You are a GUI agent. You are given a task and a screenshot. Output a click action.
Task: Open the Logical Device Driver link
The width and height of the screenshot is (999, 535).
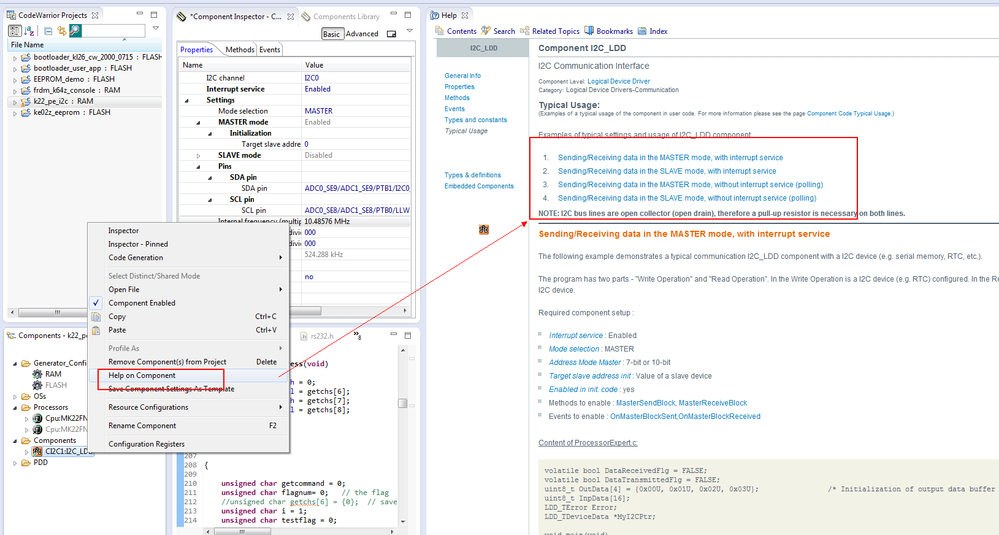619,82
